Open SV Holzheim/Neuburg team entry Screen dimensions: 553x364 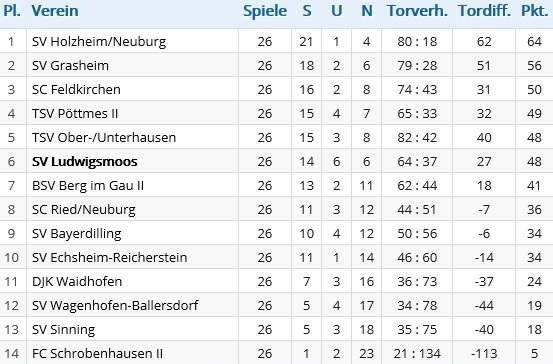tap(99, 42)
